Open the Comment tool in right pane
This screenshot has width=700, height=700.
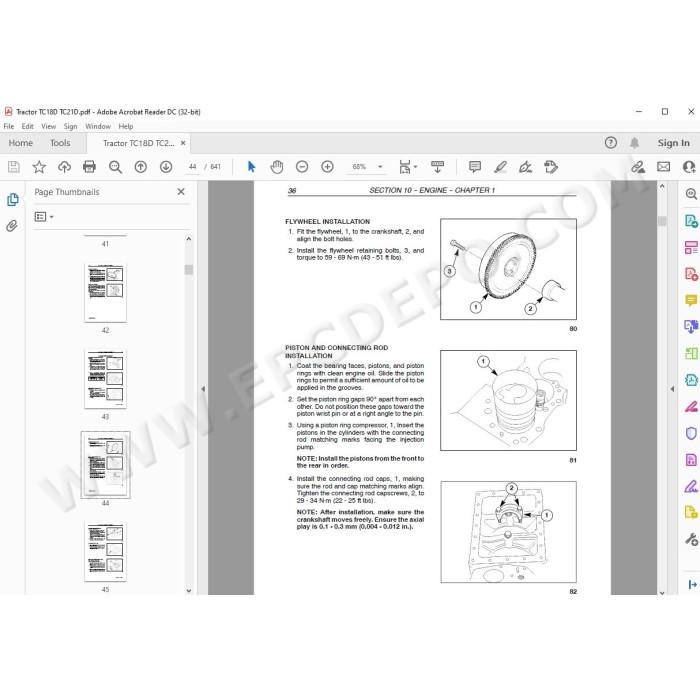point(691,300)
